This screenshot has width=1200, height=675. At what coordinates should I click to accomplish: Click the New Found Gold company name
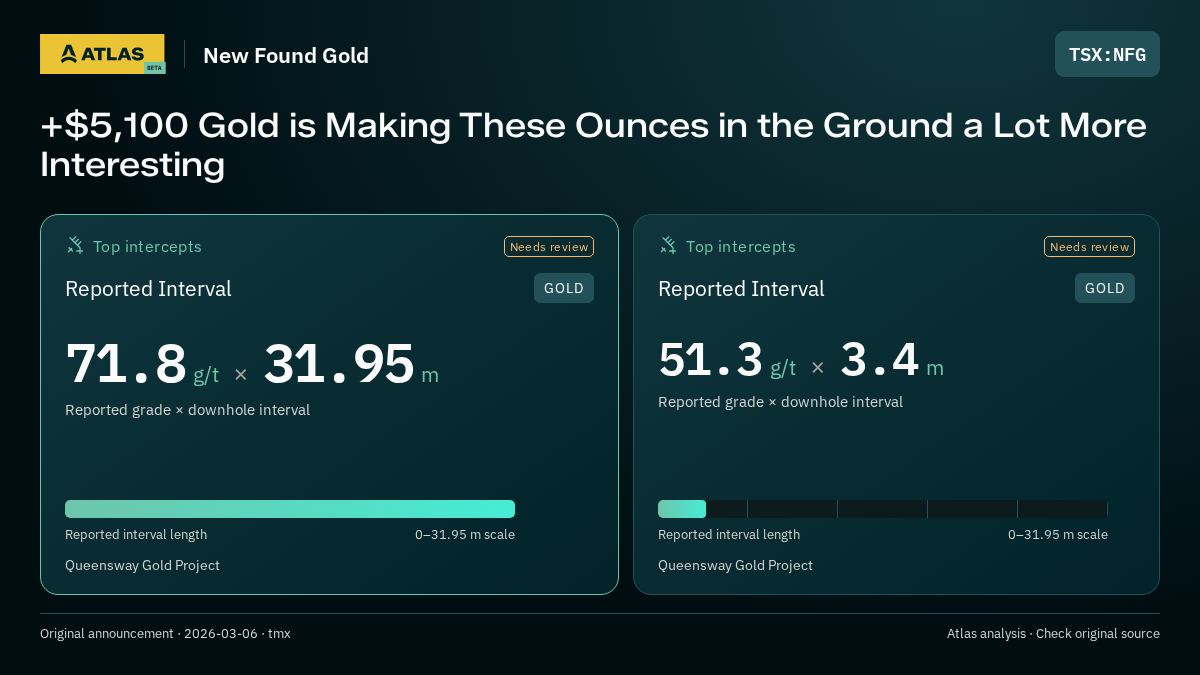[286, 55]
